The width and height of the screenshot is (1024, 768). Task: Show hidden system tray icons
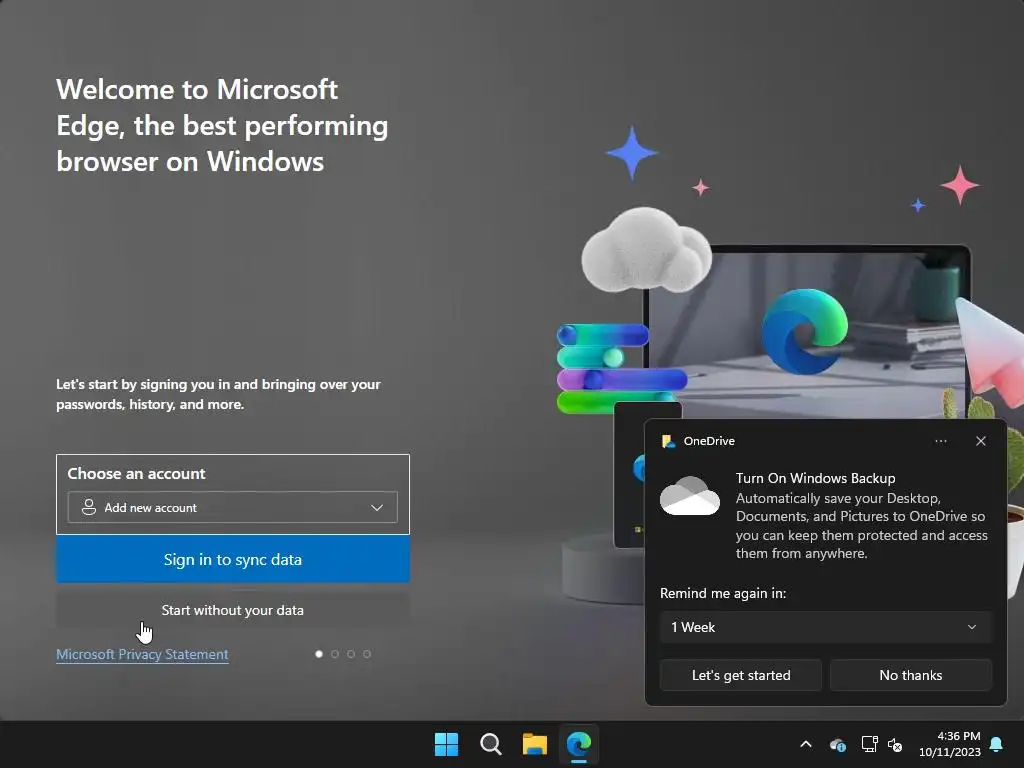pyautogui.click(x=806, y=744)
